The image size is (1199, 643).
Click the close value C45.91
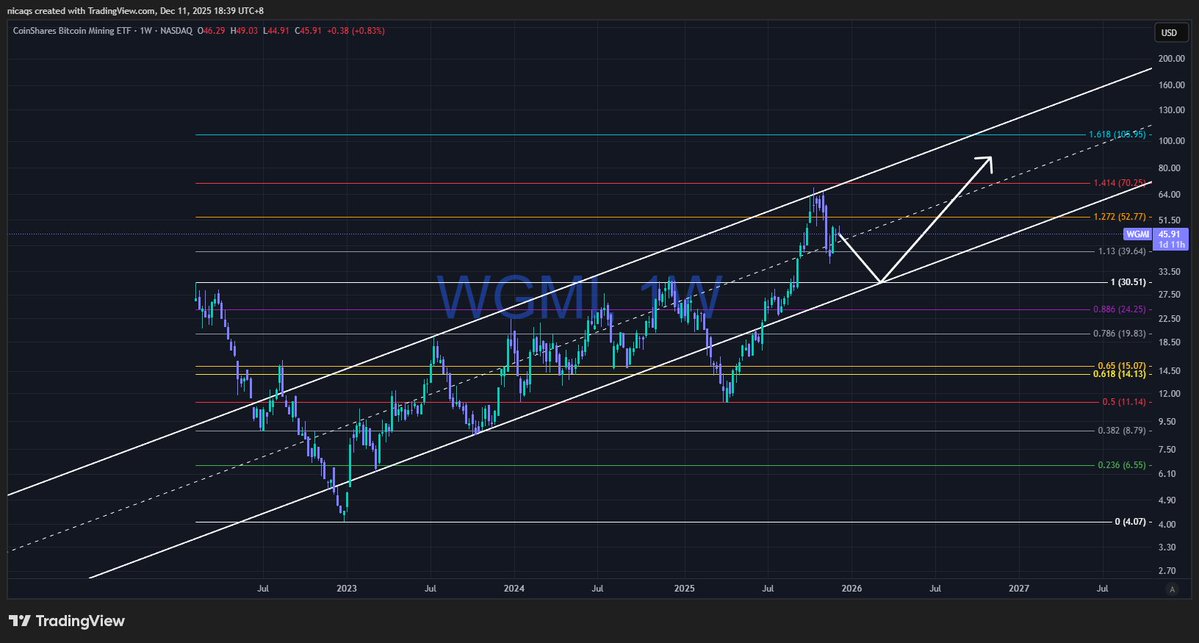pyautogui.click(x=308, y=31)
